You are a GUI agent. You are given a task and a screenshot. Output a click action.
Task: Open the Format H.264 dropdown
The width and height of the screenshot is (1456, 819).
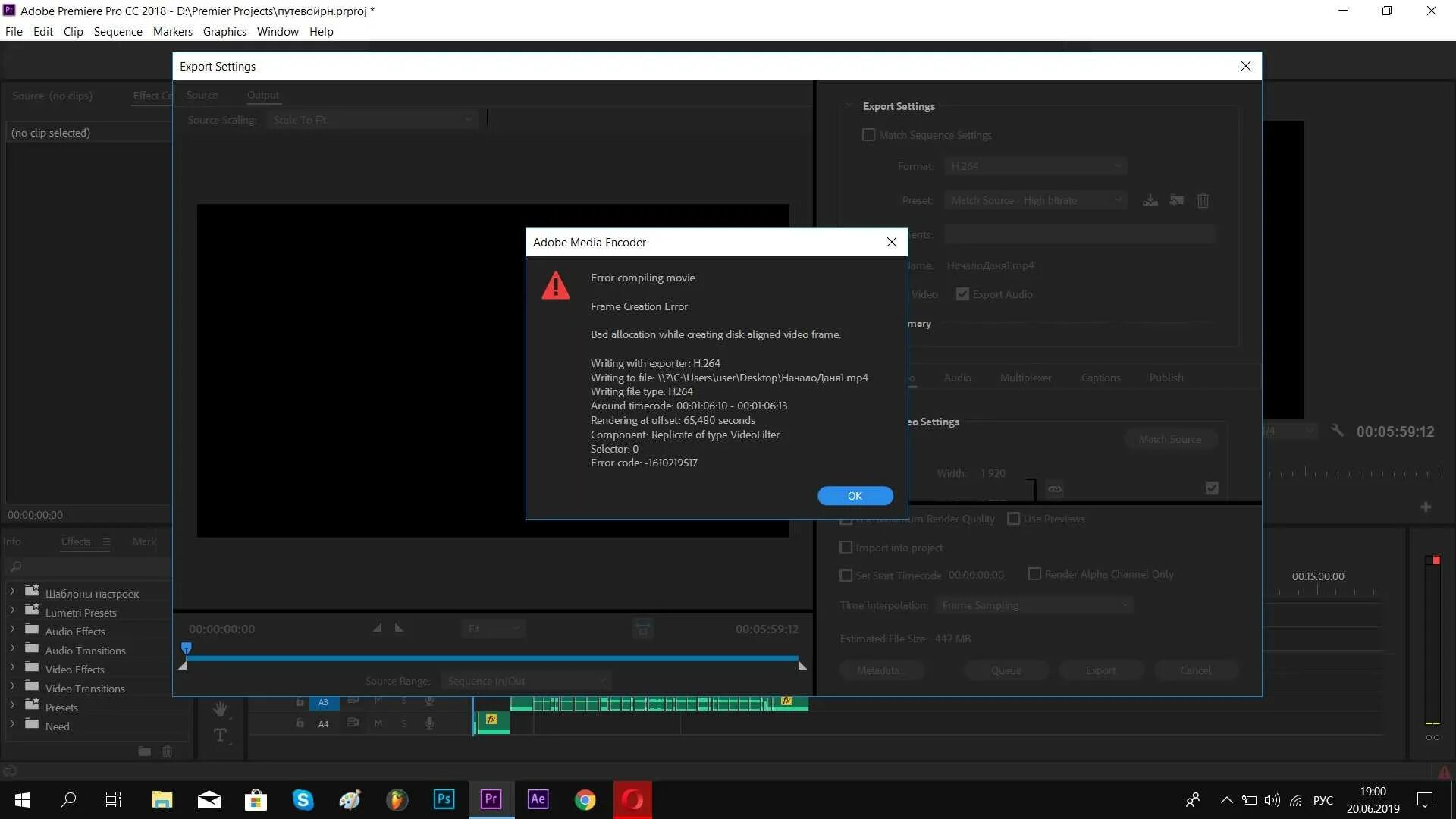point(1035,166)
